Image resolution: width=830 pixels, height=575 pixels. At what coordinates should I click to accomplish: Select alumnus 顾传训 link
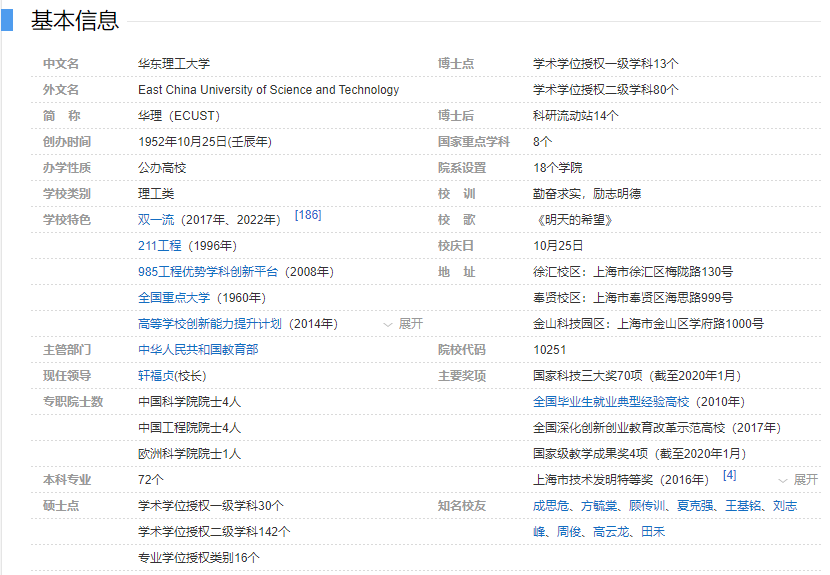(647, 506)
